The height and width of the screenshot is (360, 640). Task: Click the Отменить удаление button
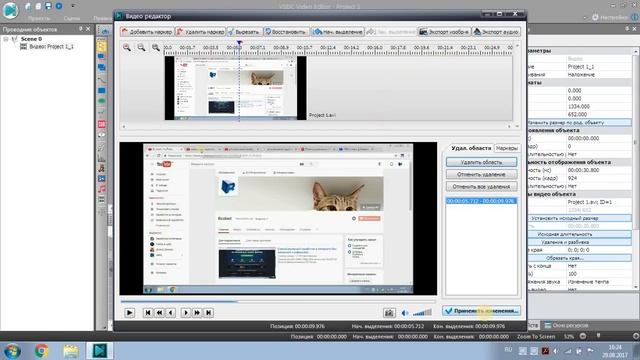click(481, 174)
